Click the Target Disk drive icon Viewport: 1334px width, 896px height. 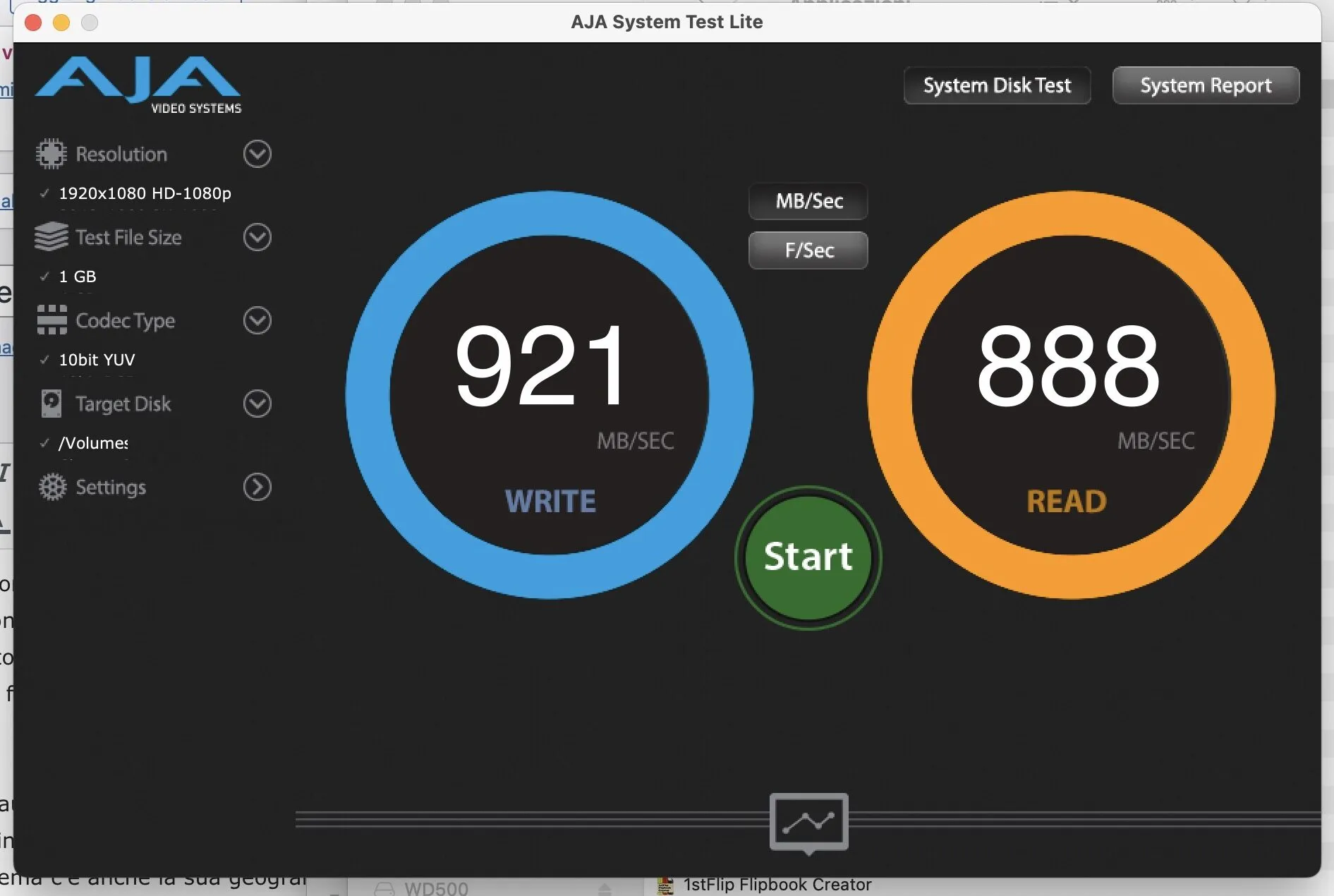point(51,404)
